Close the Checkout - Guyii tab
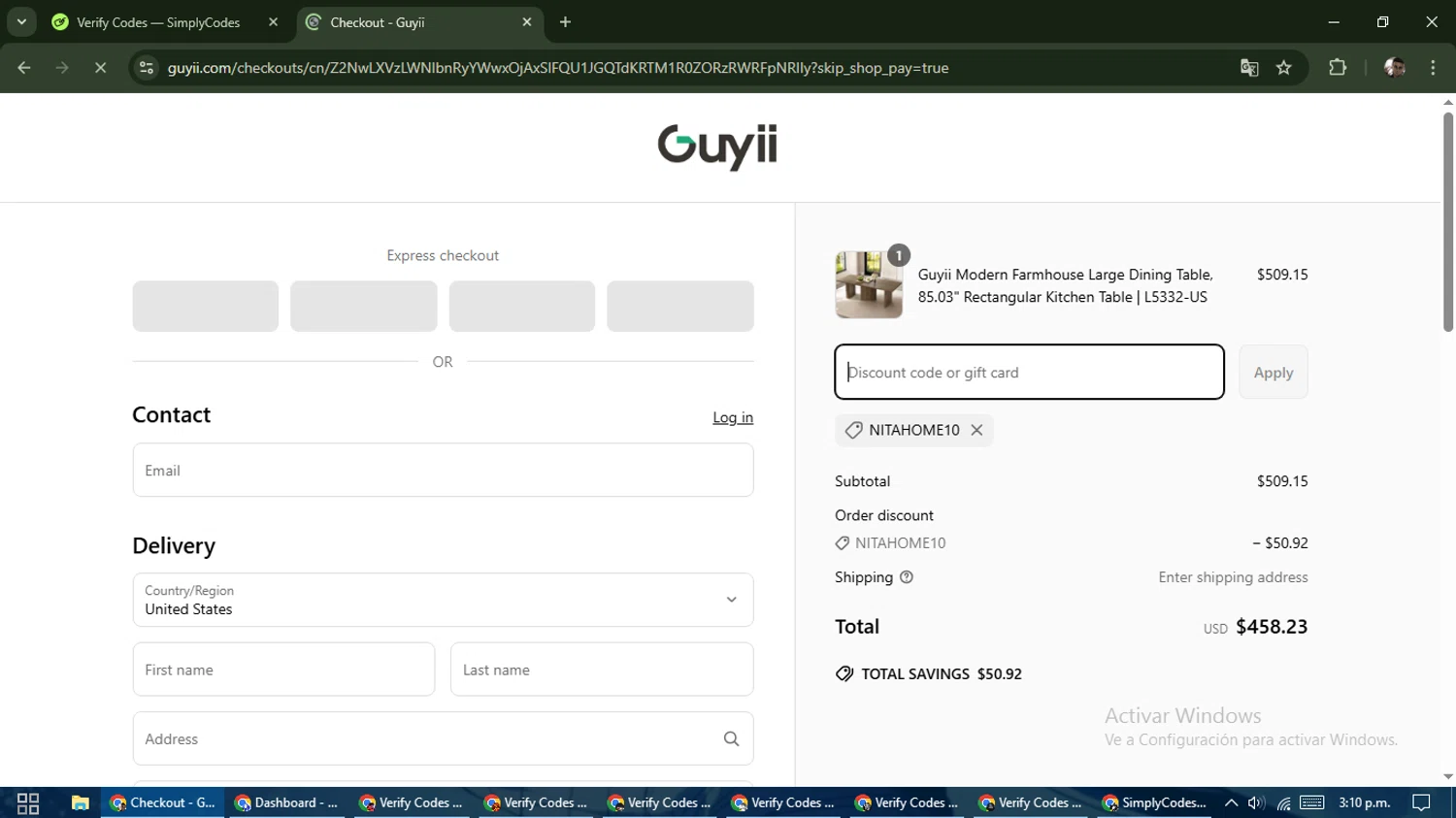1456x818 pixels. (x=527, y=21)
